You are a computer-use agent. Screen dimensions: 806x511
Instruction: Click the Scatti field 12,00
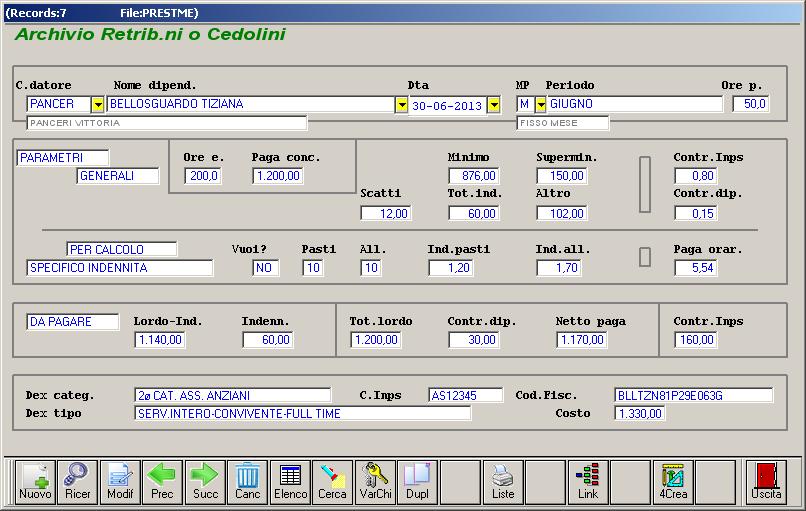point(386,213)
